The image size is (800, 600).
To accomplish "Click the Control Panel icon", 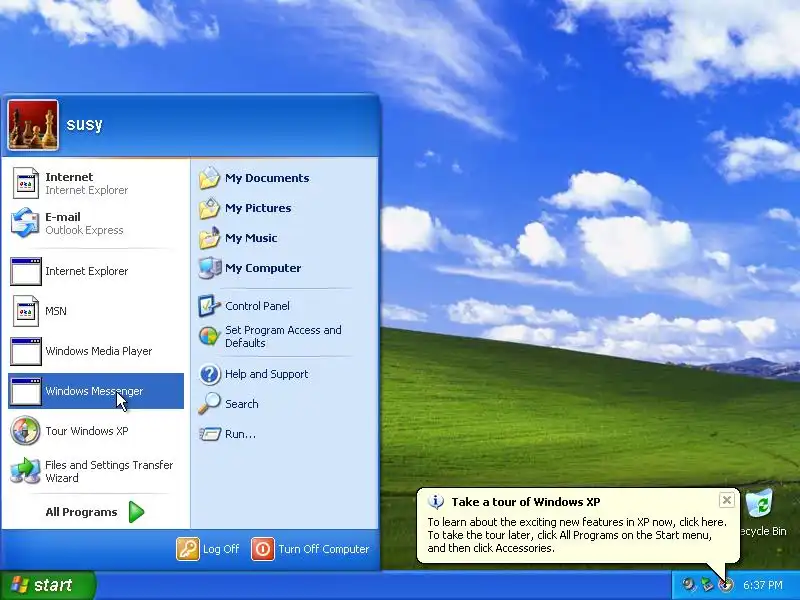I will tap(209, 306).
